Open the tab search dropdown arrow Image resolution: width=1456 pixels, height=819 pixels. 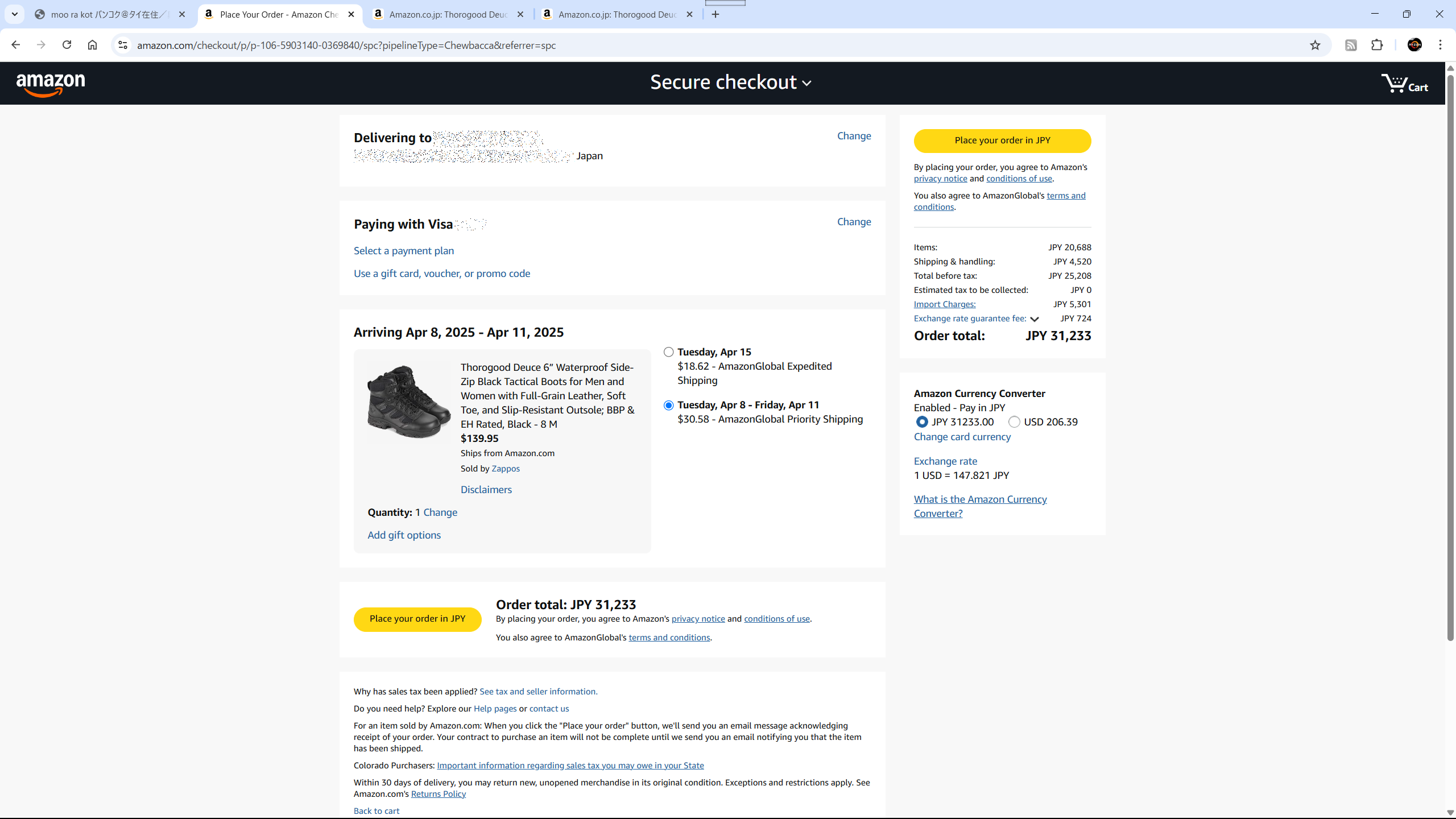click(15, 14)
